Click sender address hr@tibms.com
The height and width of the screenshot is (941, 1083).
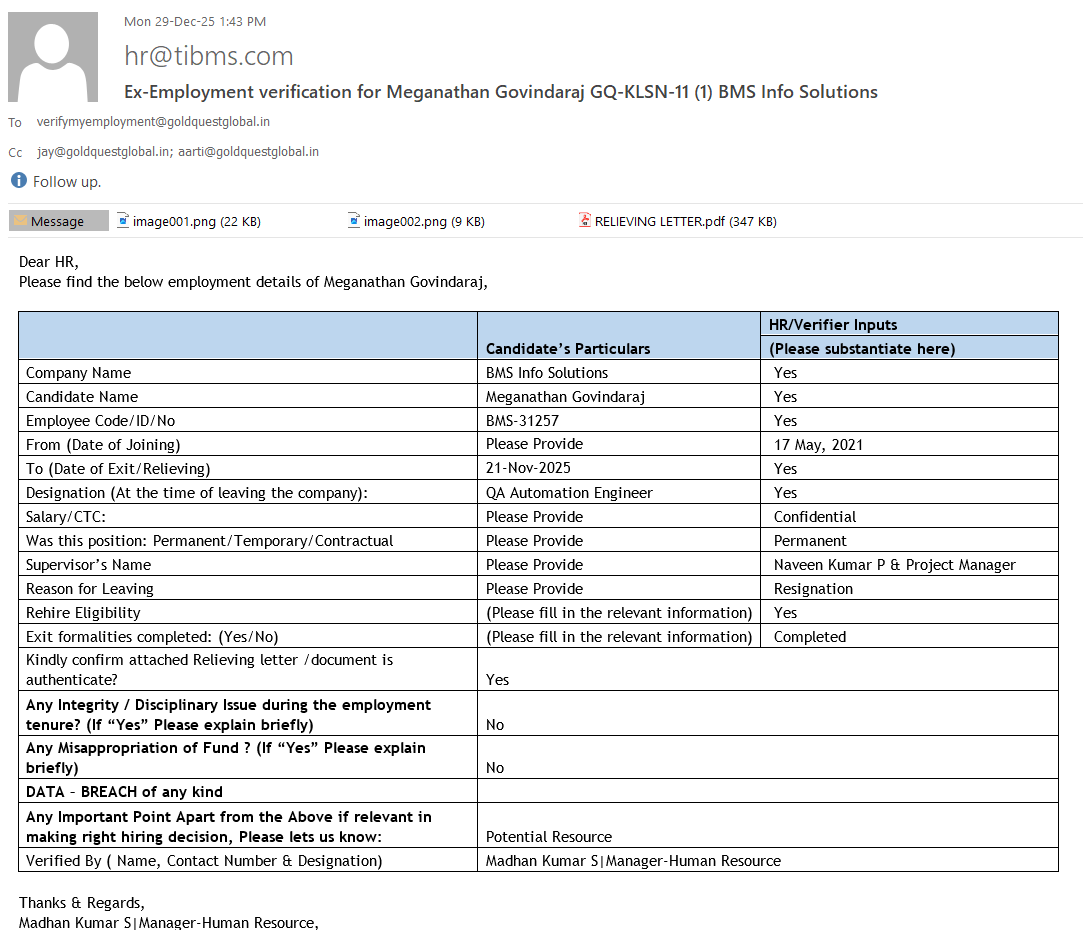click(208, 56)
